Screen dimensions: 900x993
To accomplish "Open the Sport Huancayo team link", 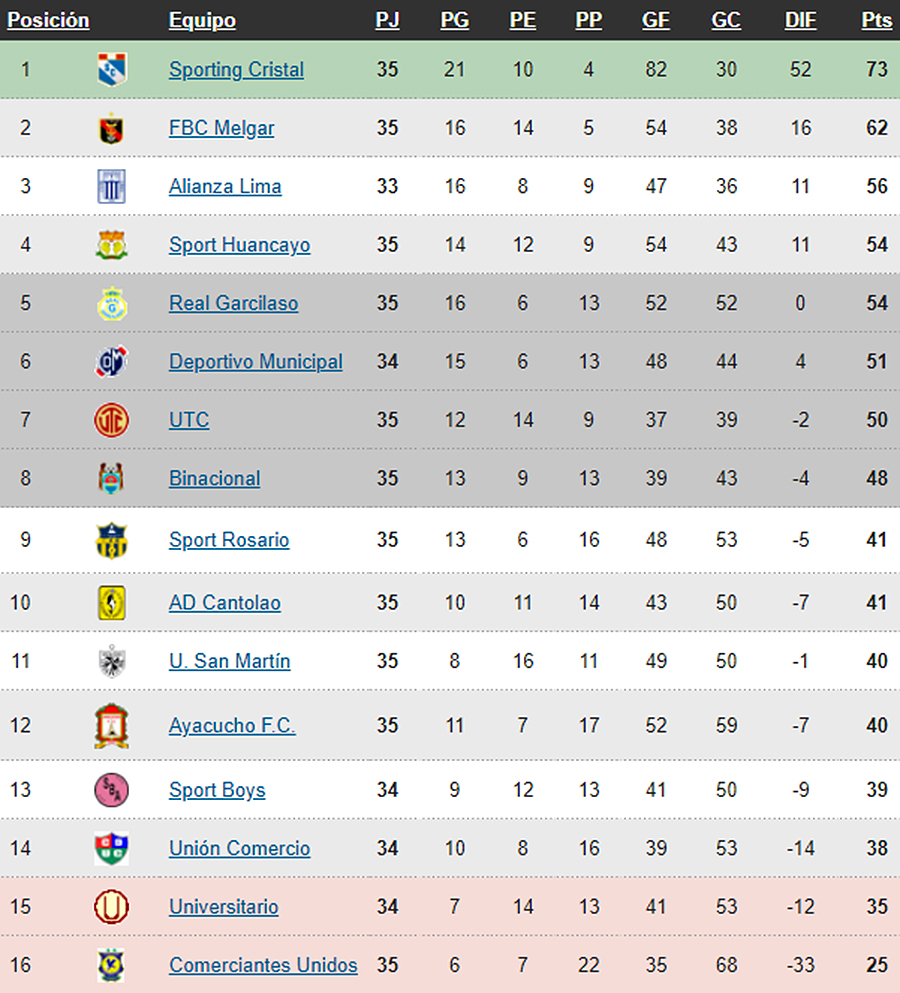I will click(239, 245).
